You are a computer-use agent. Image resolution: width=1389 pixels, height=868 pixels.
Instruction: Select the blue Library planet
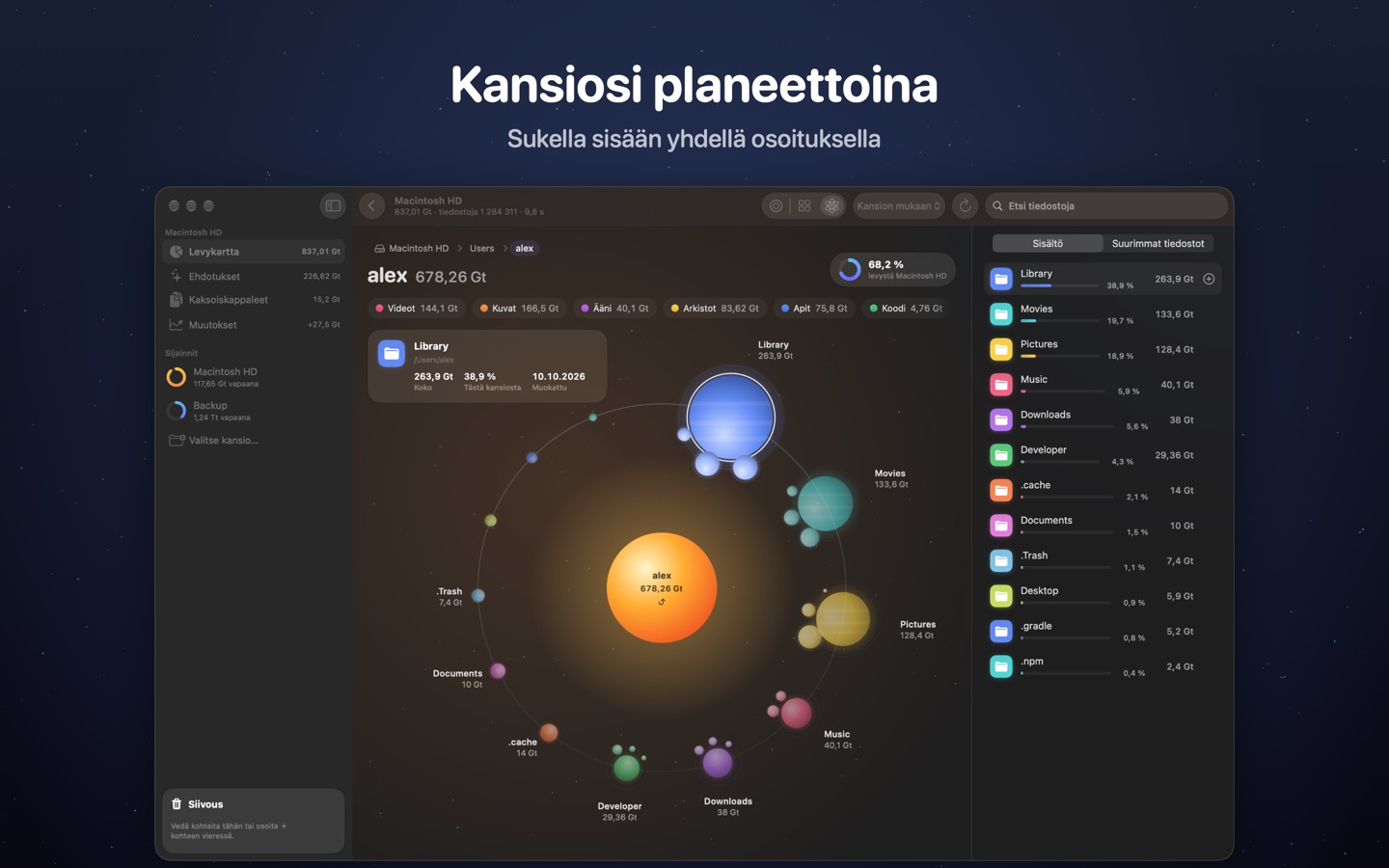[x=731, y=418]
